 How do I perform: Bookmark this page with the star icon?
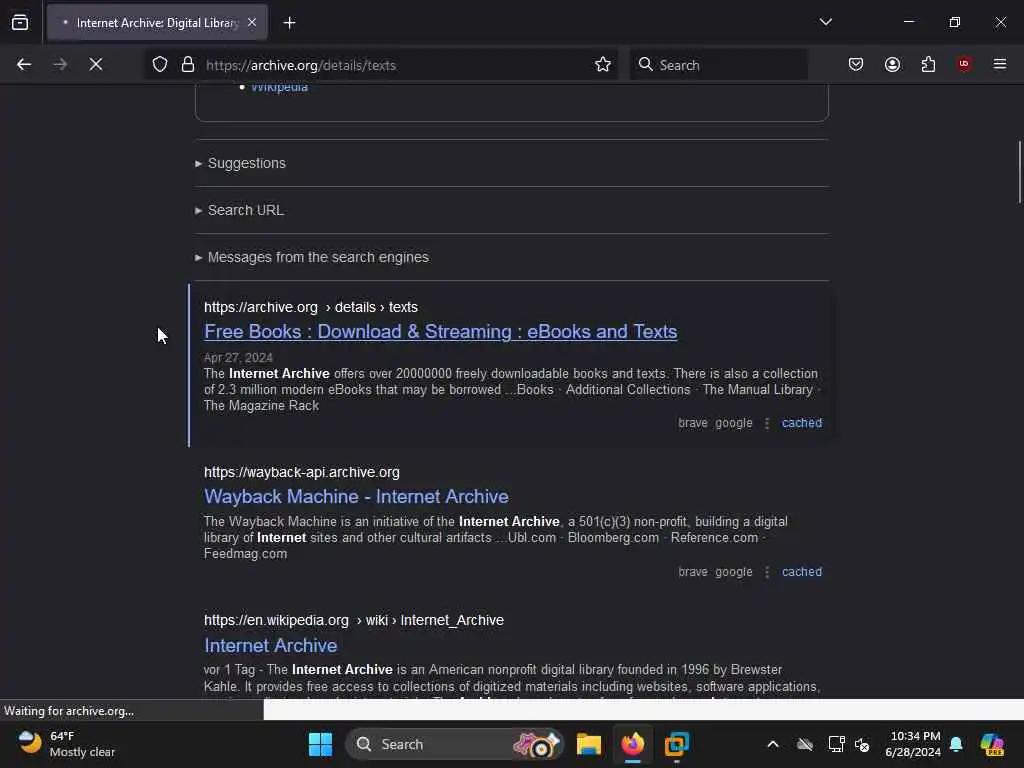[x=603, y=65]
